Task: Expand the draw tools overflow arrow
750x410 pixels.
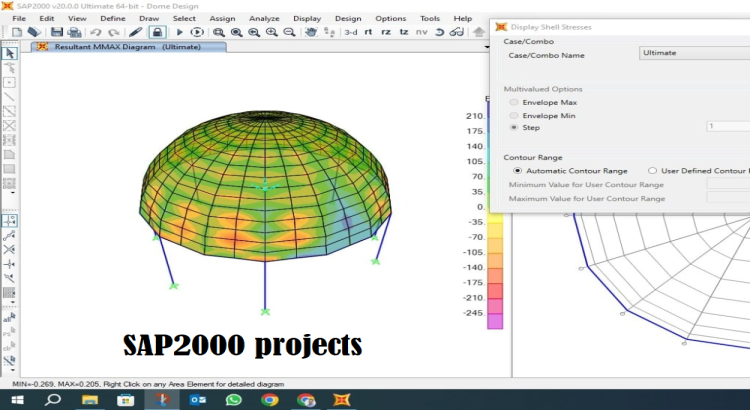Action: [x=12, y=193]
